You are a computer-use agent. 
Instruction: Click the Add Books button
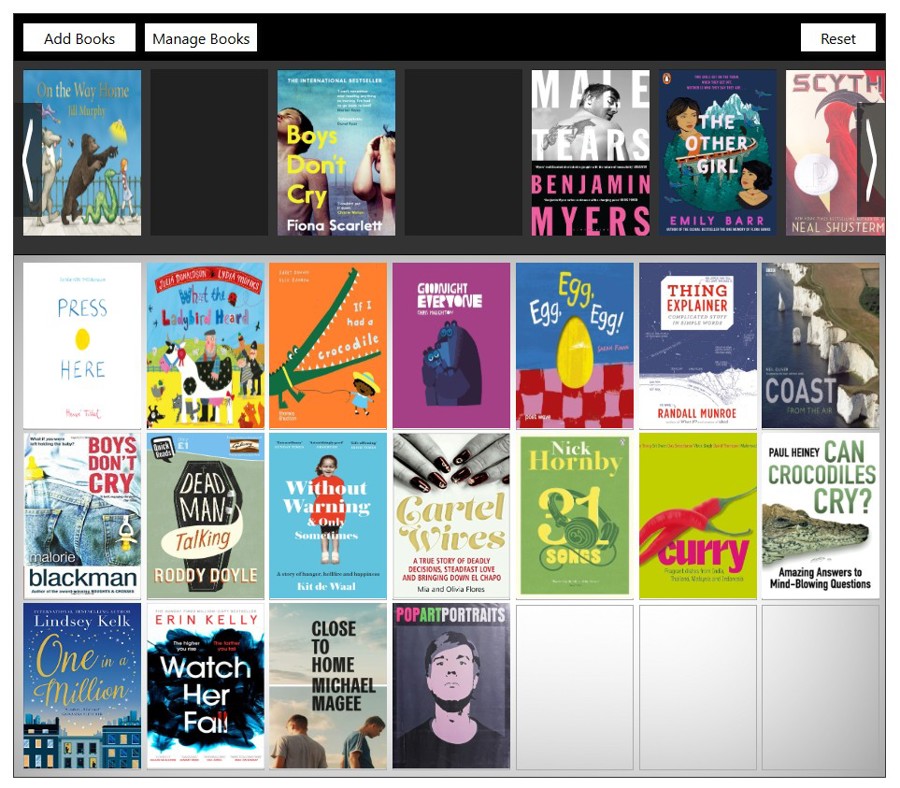pos(79,38)
